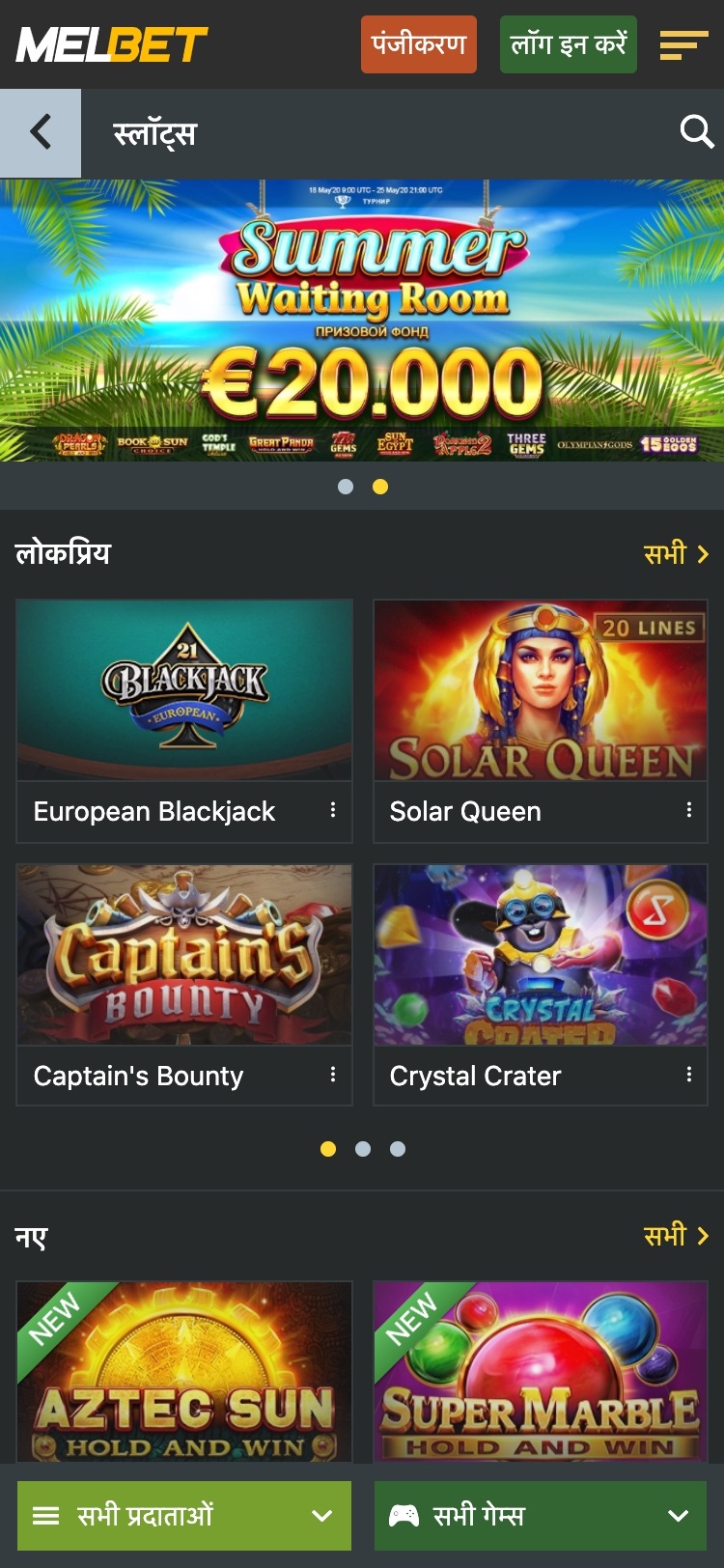Image resolution: width=724 pixels, height=1568 pixels.
Task: Tap the back arrow button
Action: tap(41, 132)
